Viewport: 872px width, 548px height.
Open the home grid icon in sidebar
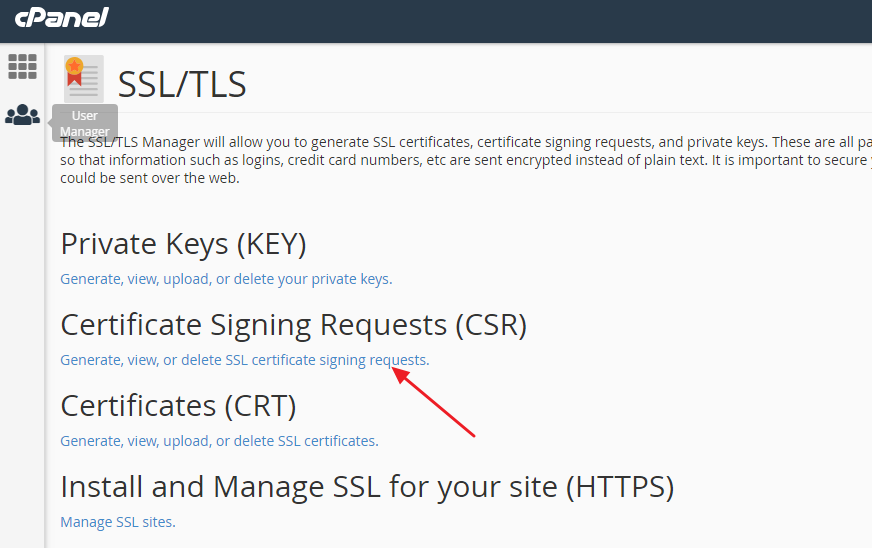(x=22, y=66)
